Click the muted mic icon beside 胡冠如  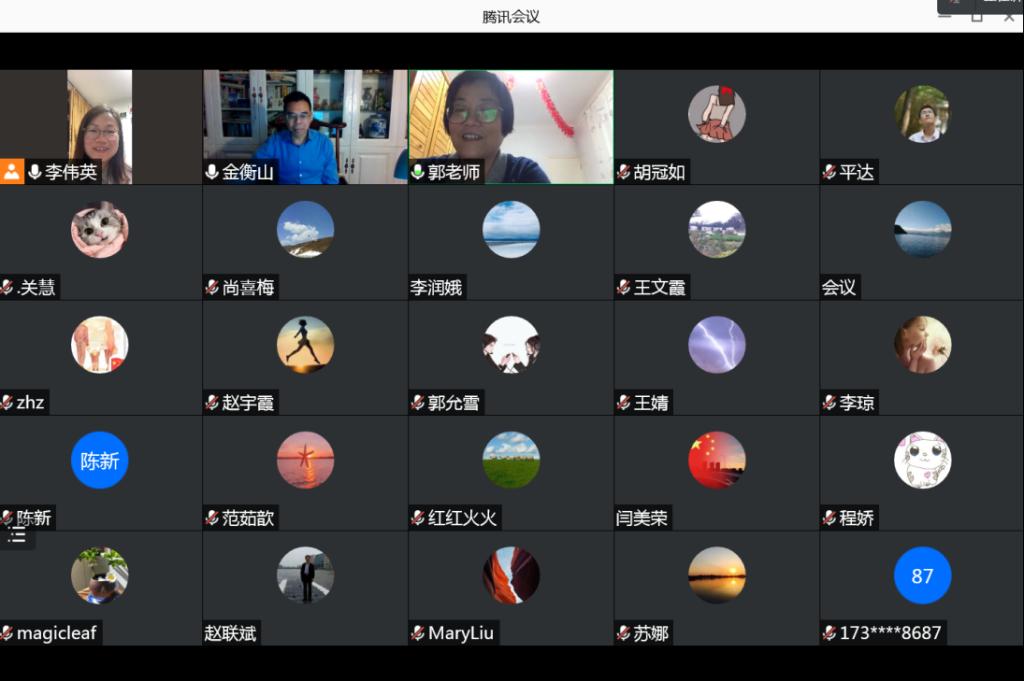[624, 172]
